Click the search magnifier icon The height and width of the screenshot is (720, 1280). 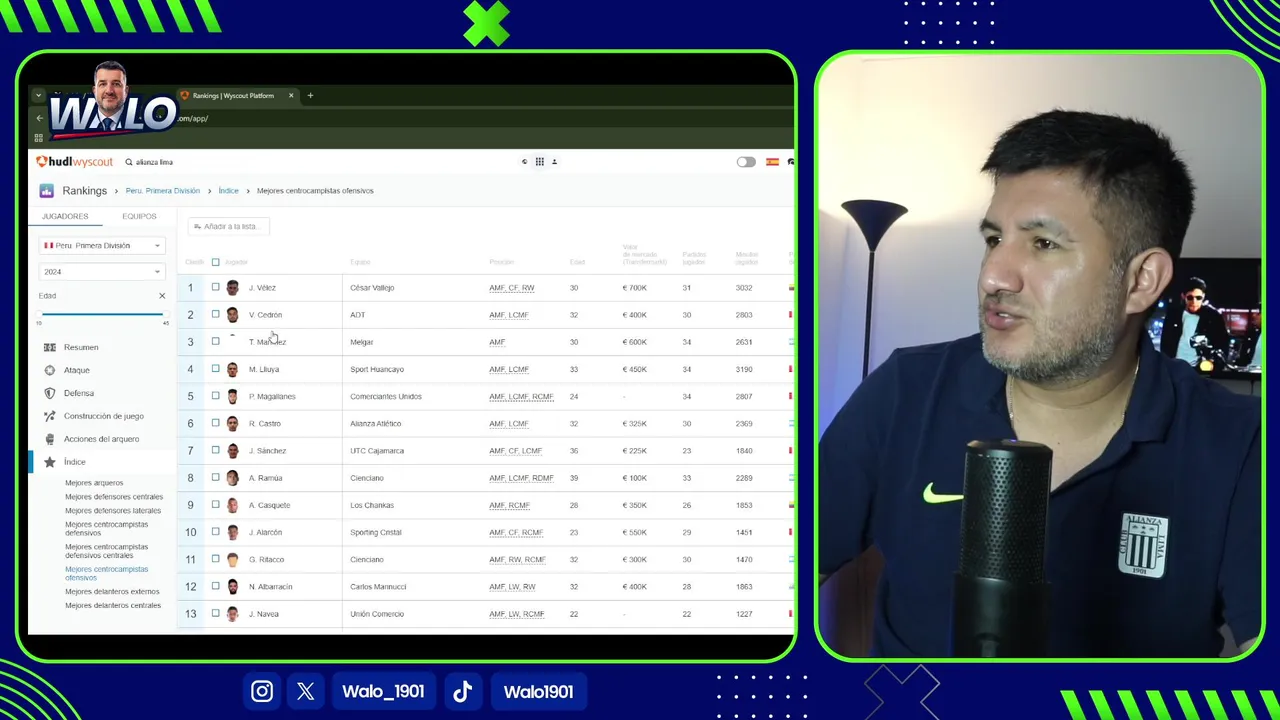click(129, 162)
